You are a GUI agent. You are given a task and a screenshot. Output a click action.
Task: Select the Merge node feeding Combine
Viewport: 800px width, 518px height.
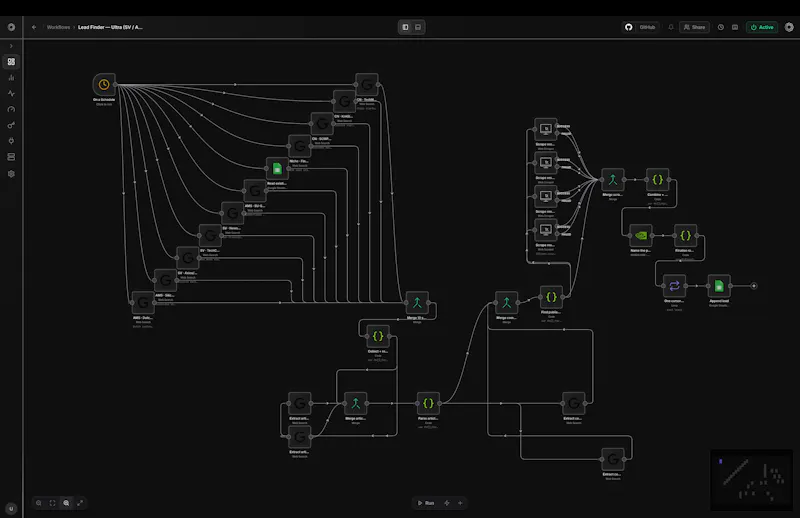coord(613,180)
